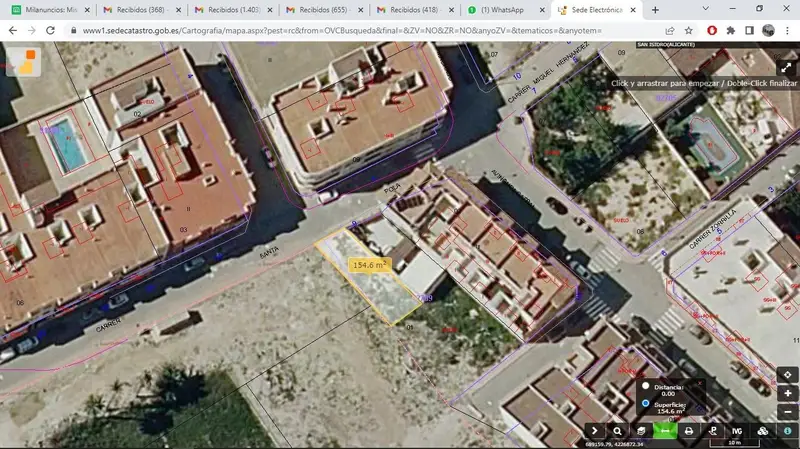The height and width of the screenshot is (449, 800).
Task: Expand the map to fullscreen
Action: tap(786, 67)
